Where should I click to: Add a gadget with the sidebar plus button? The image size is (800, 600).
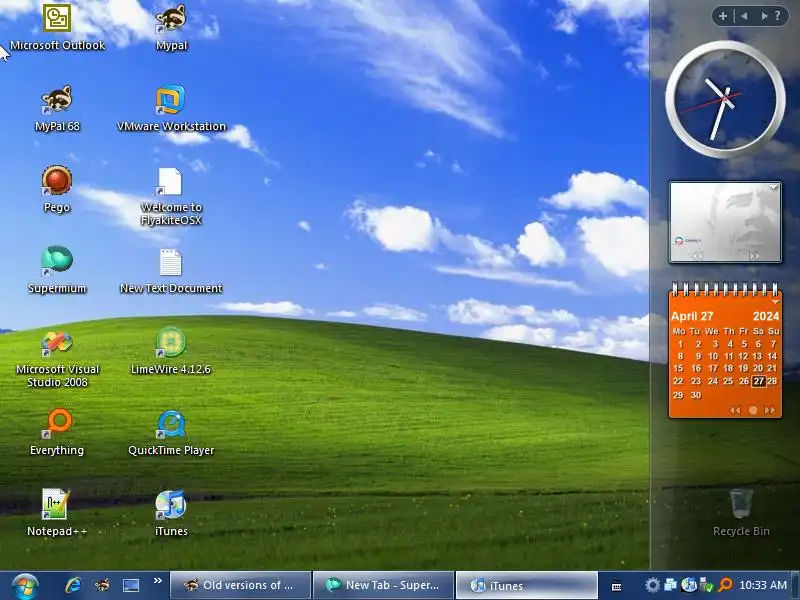(722, 16)
